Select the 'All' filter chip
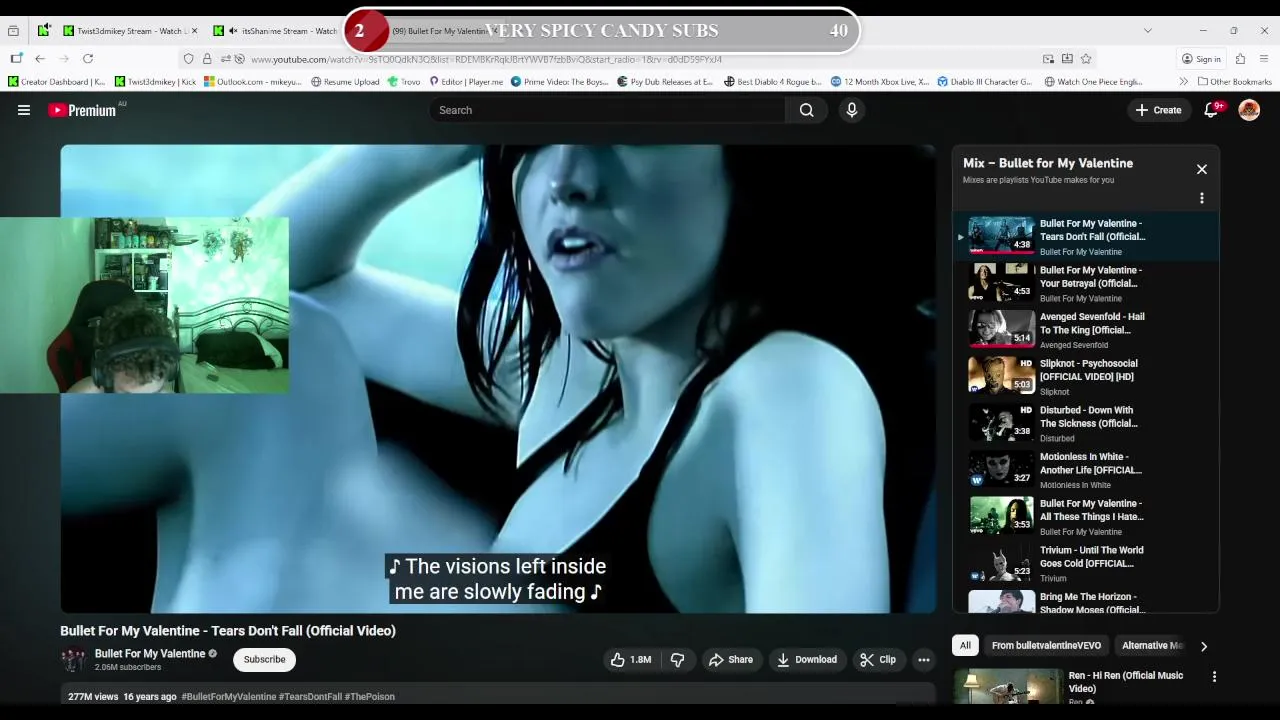The height and width of the screenshot is (720, 1280). (x=965, y=646)
